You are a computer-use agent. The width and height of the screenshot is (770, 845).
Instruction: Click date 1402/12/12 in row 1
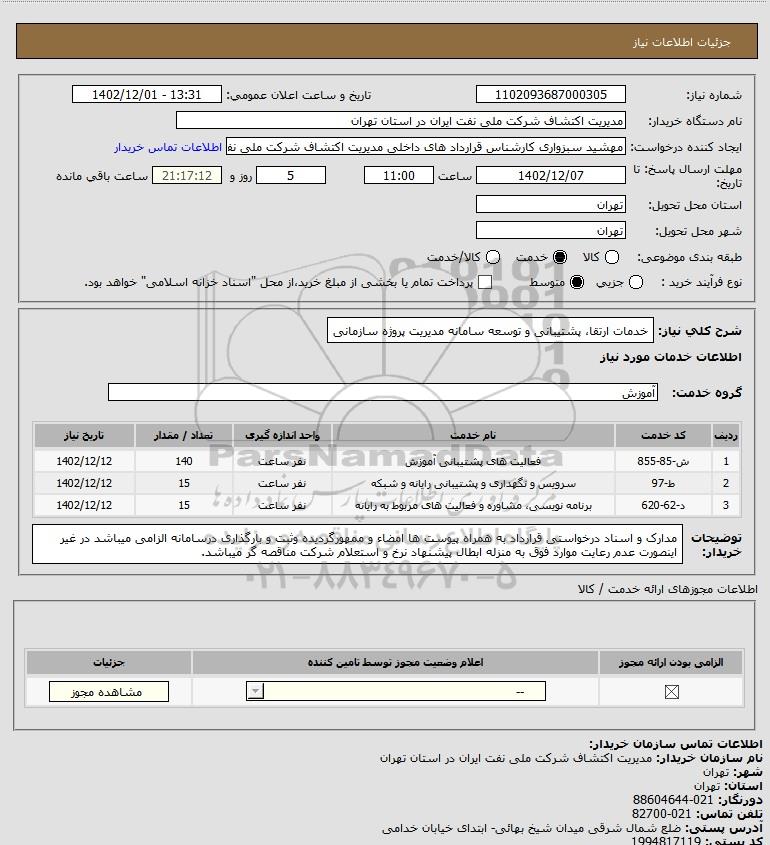pos(84,461)
